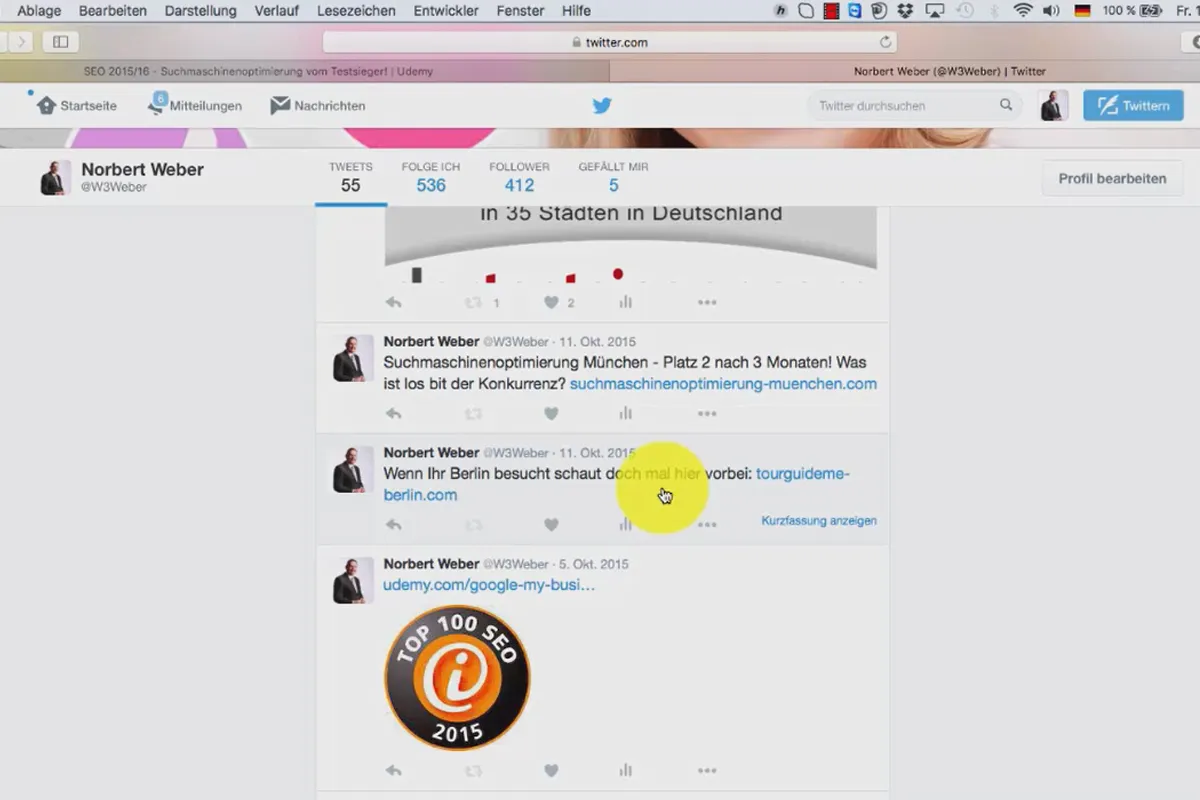Open the Follower 412 list
1200x800 pixels.
(x=519, y=178)
